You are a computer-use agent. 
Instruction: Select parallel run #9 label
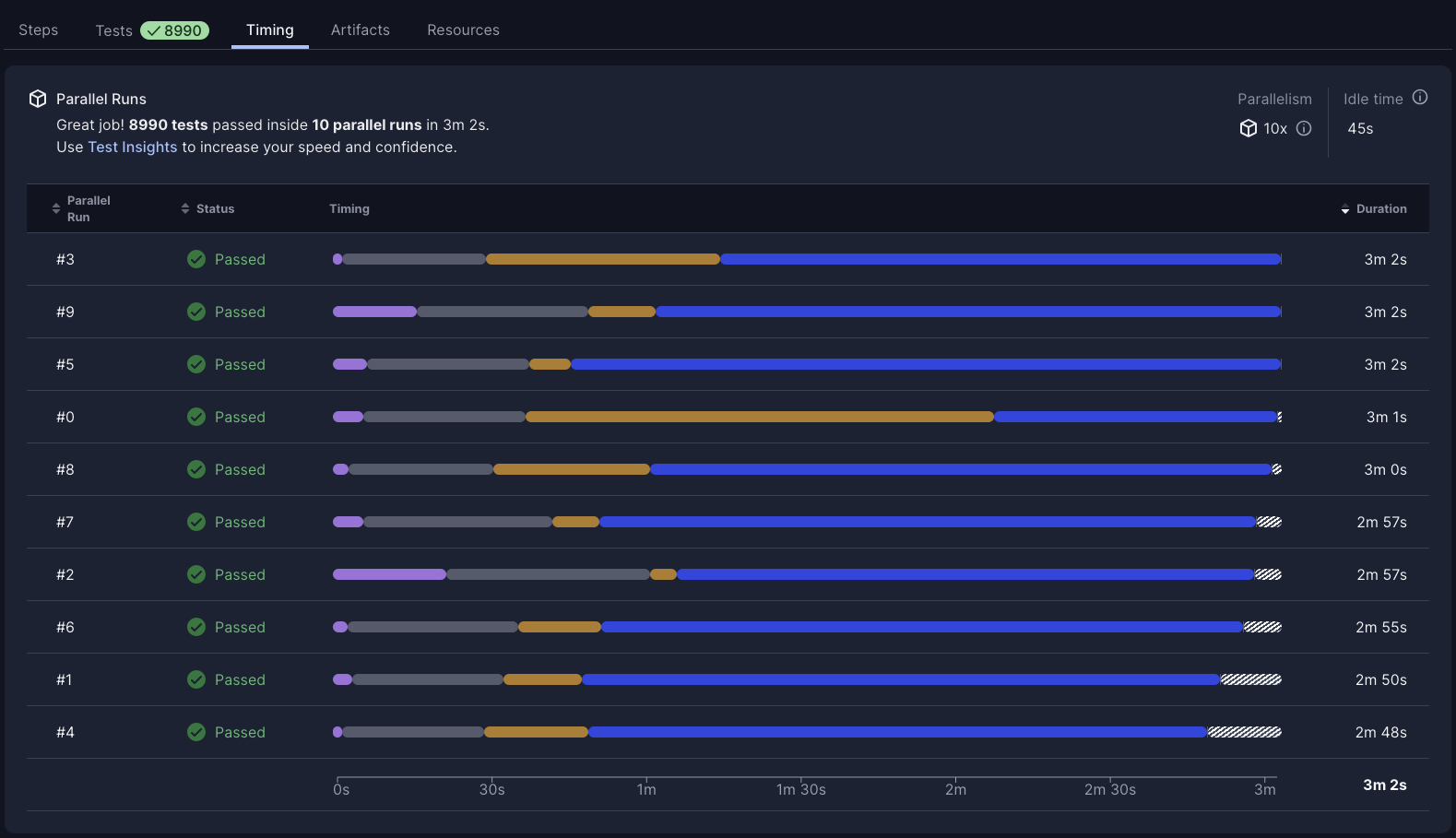click(65, 312)
